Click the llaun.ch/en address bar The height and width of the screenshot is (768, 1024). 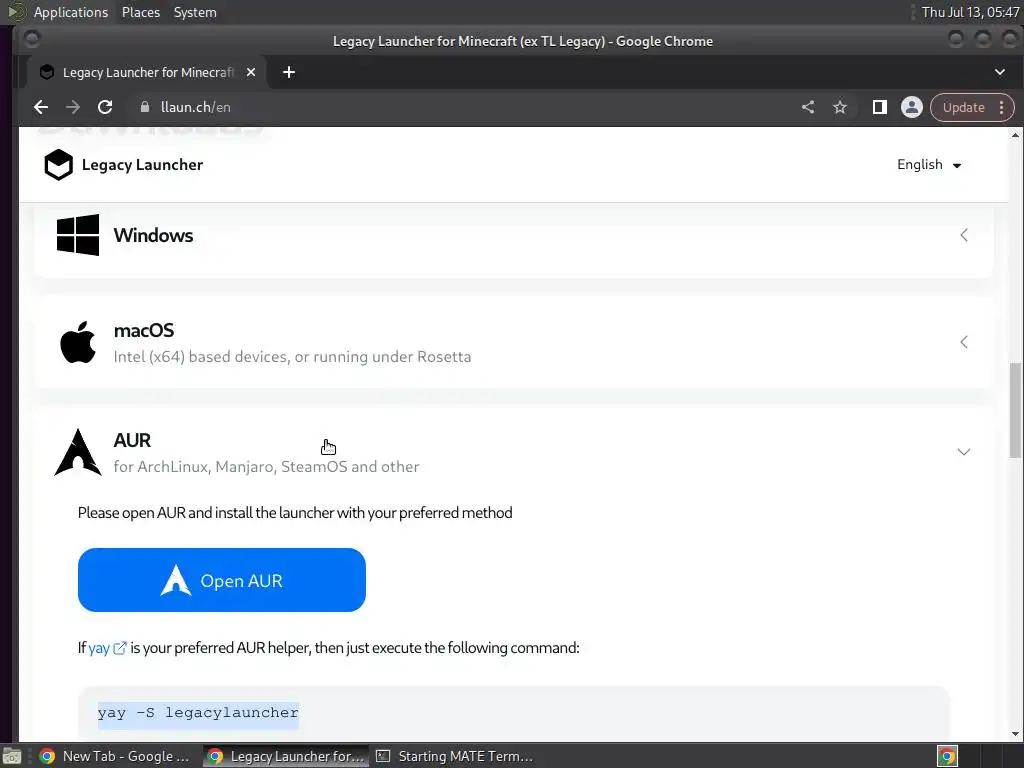[457, 107]
